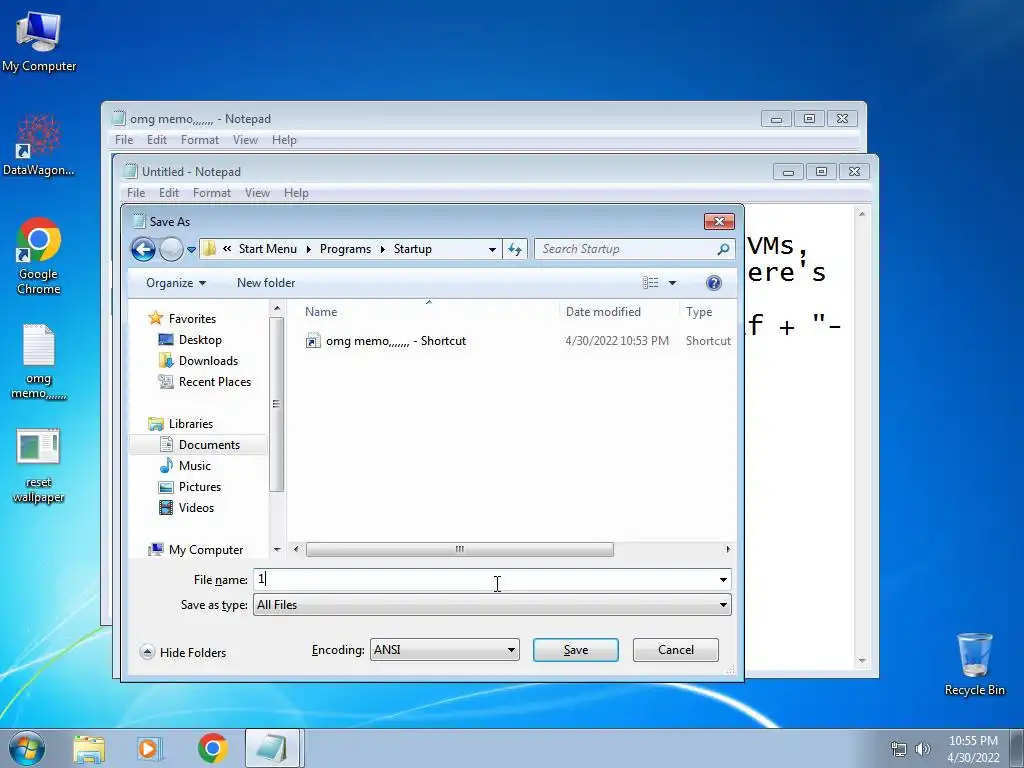Viewport: 1024px width, 768px height.
Task: Open File menu in omg memo Notepad
Action: (124, 140)
